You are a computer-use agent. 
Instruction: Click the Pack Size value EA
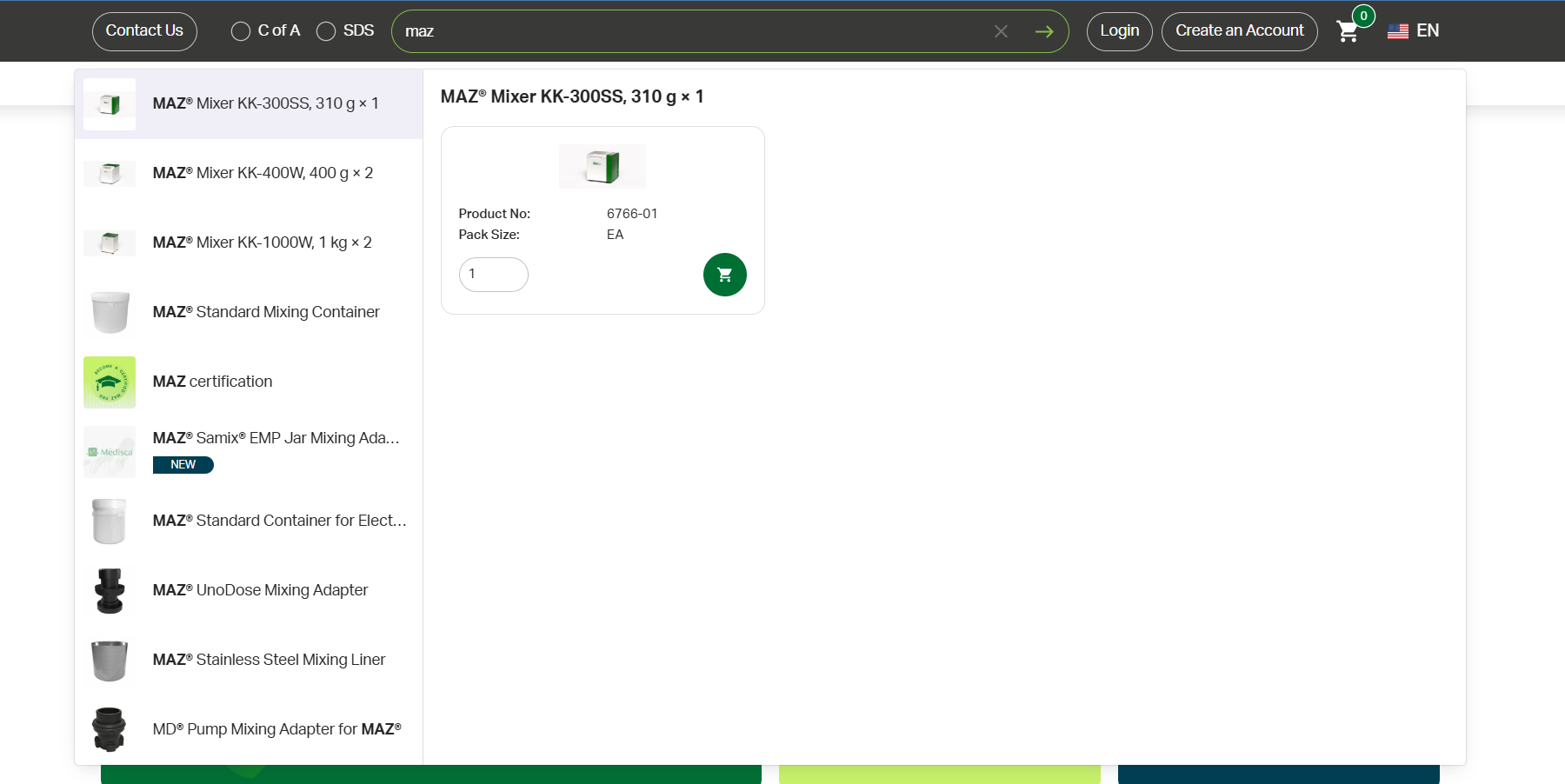tap(615, 235)
